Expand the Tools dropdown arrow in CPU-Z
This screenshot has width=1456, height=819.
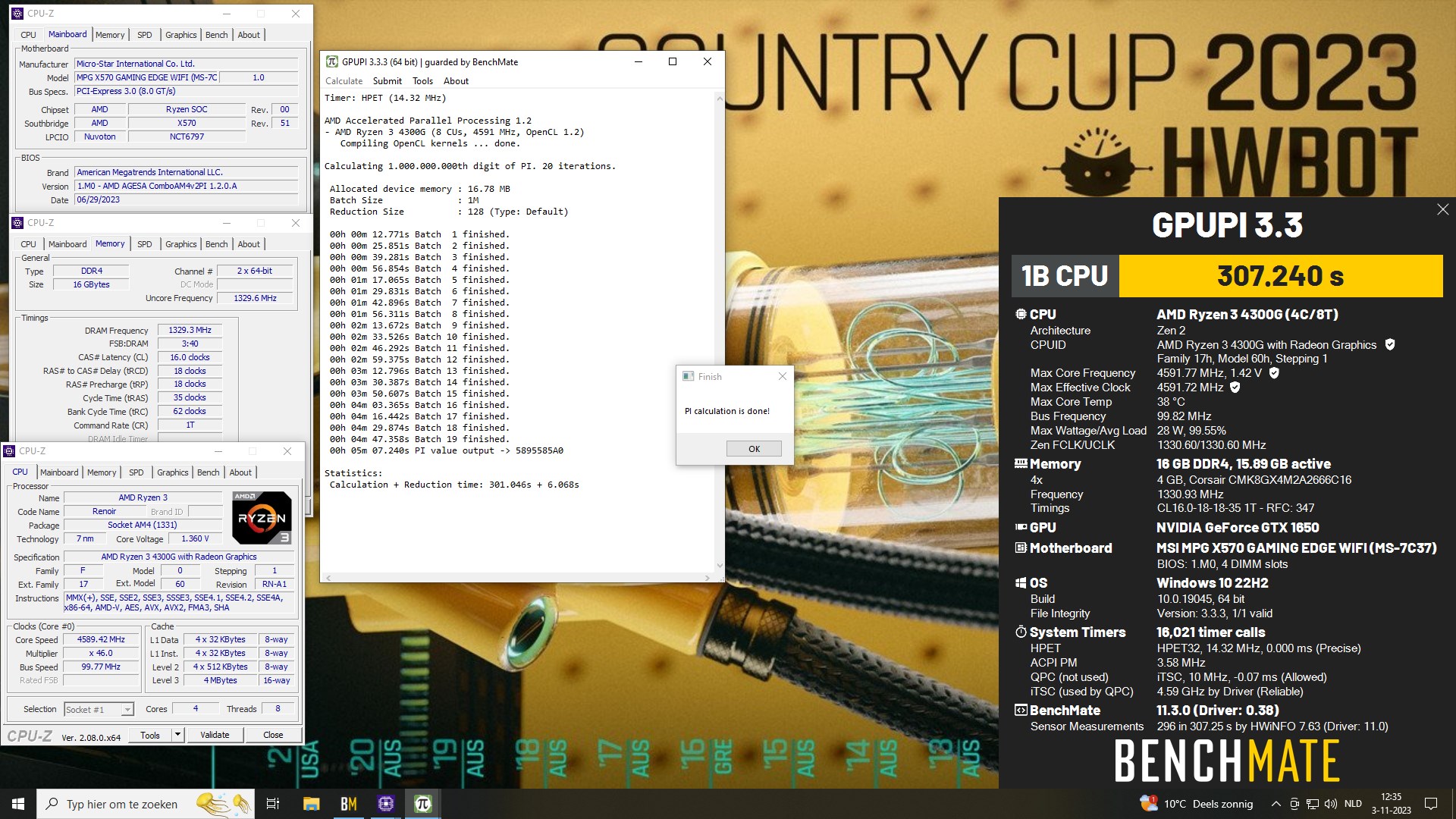click(x=177, y=735)
